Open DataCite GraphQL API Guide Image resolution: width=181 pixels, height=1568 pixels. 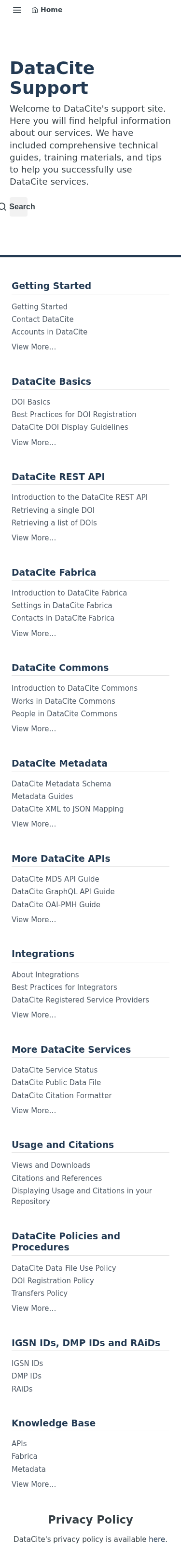click(63, 892)
